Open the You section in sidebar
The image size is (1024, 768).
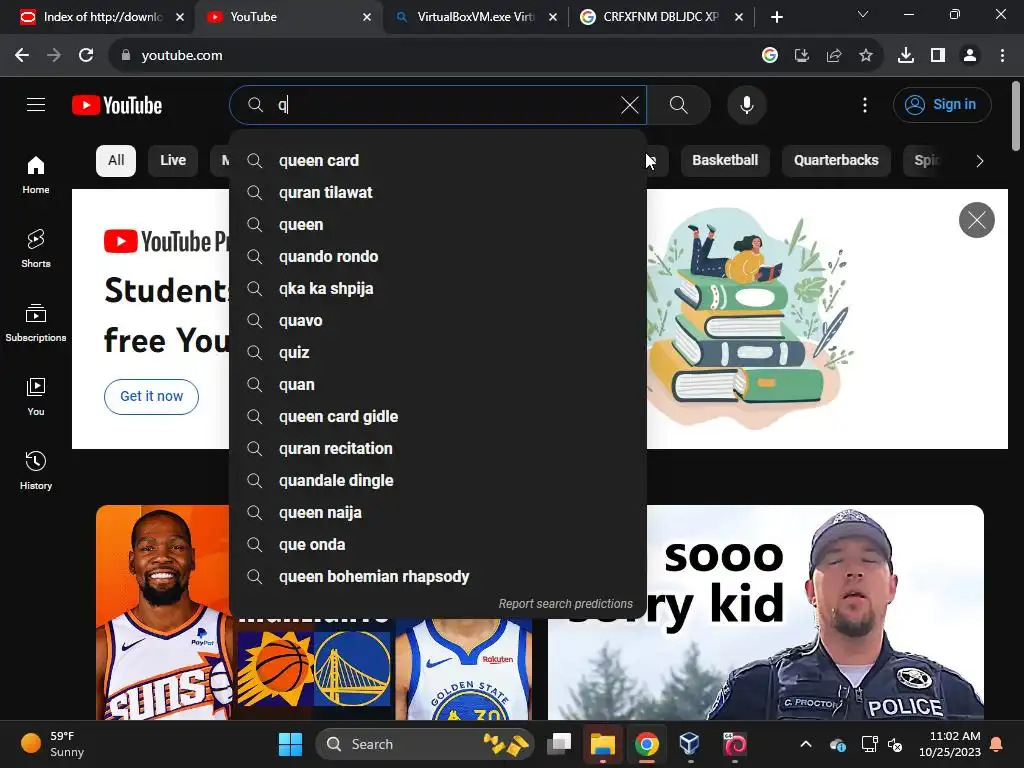pos(36,396)
